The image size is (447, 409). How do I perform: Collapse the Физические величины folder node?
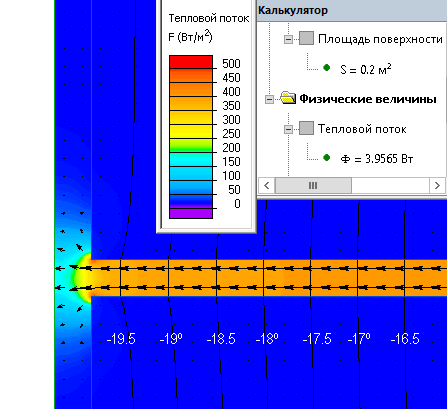click(269, 99)
